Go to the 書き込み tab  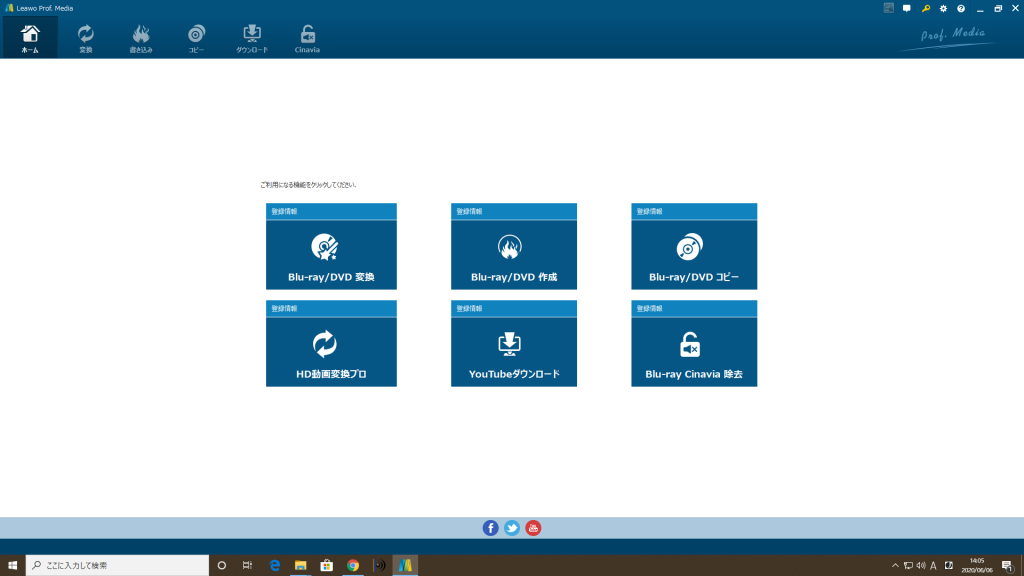click(x=141, y=38)
